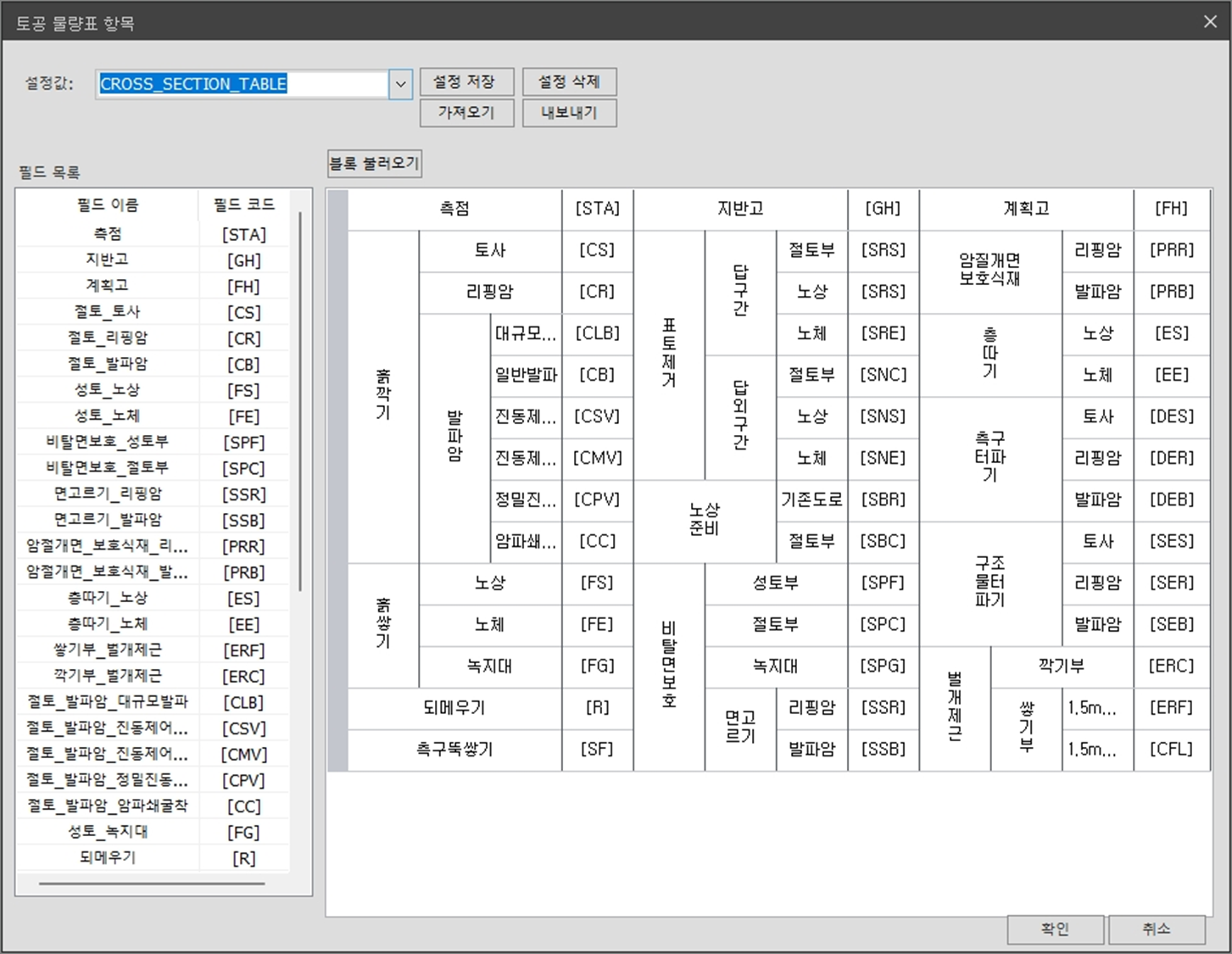1232x954 pixels.
Task: Select the 층따기_노체 field row
Action: (x=153, y=624)
